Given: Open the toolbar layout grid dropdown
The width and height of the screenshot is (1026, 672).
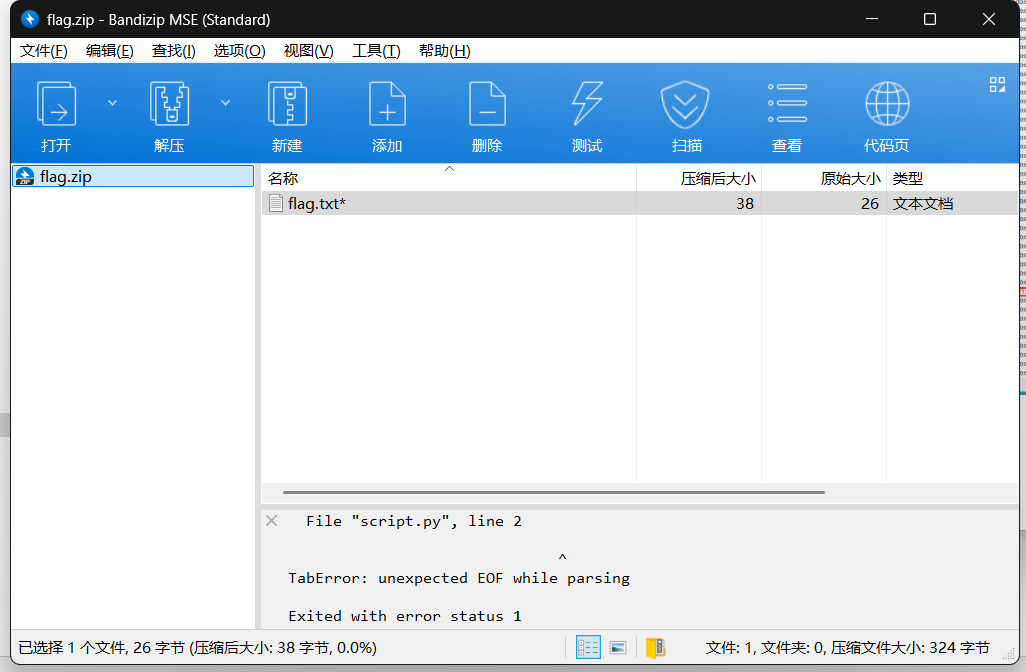Looking at the screenshot, I should [997, 85].
